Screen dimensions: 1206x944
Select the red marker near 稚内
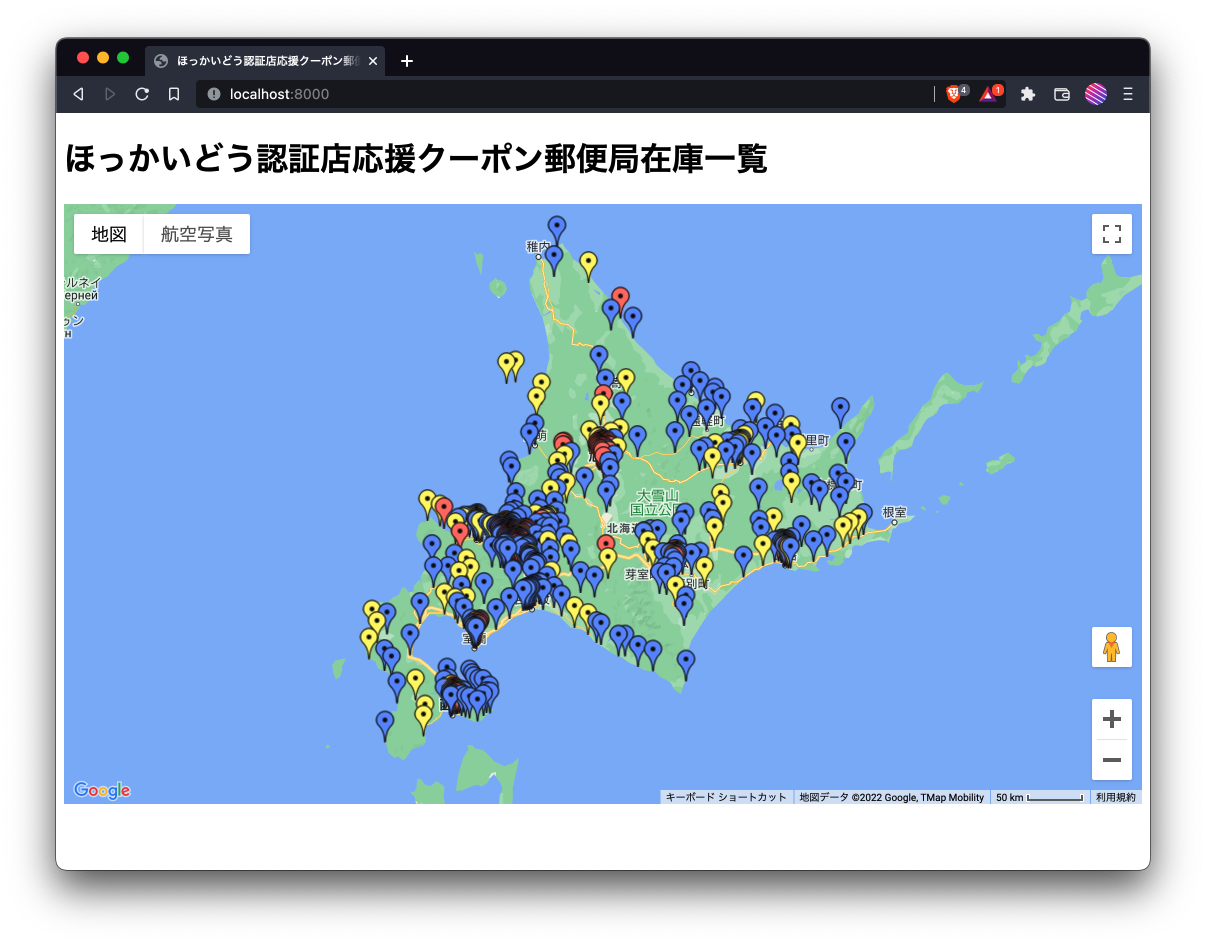click(x=622, y=297)
